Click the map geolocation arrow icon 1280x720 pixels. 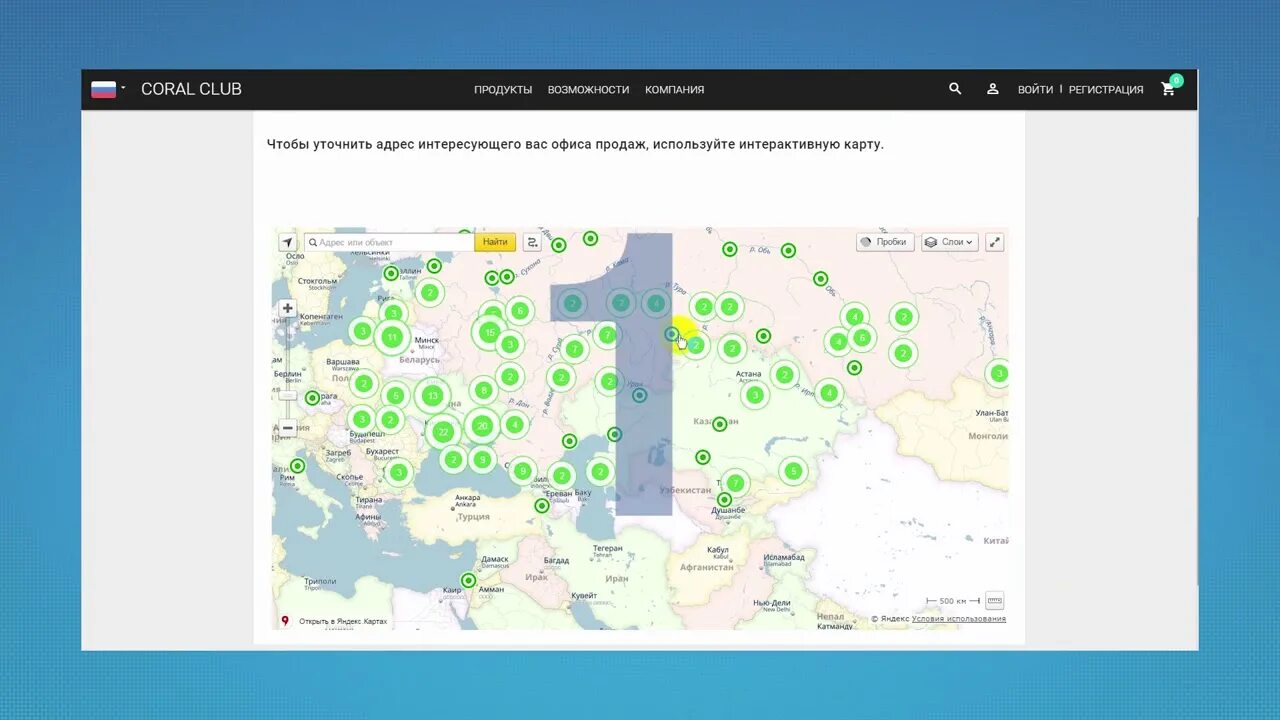pos(288,242)
